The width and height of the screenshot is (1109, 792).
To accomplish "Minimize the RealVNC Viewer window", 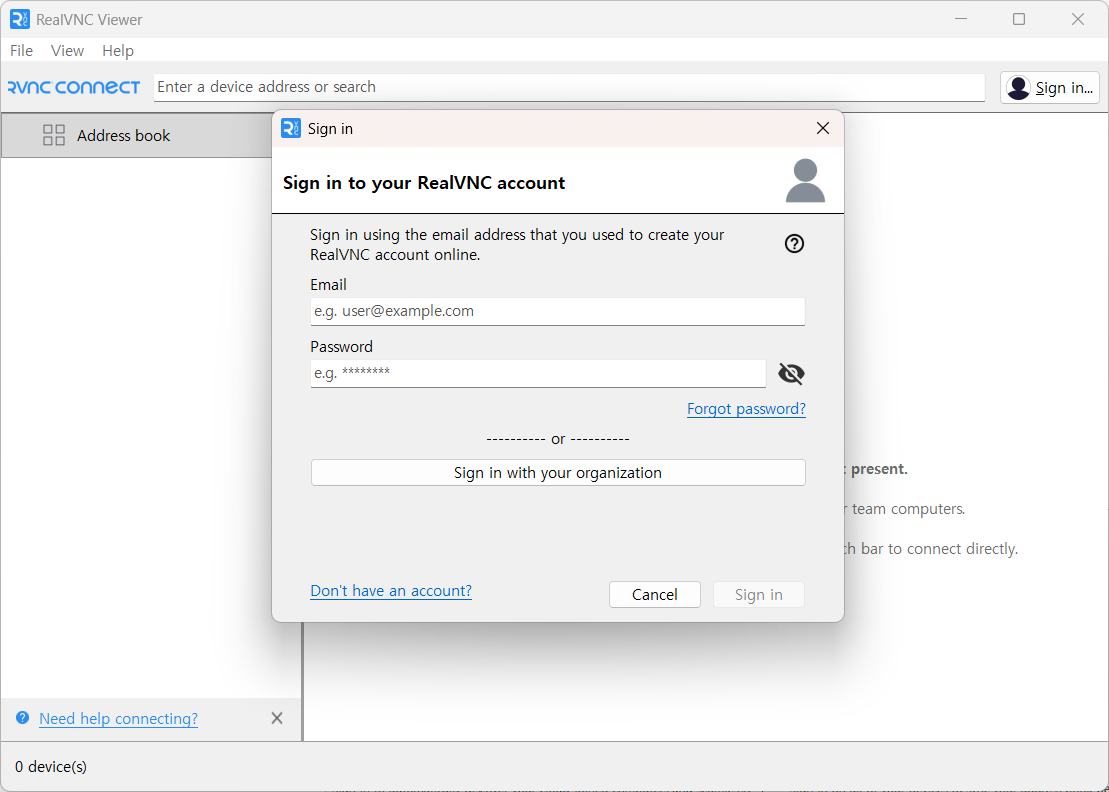I will pos(960,19).
